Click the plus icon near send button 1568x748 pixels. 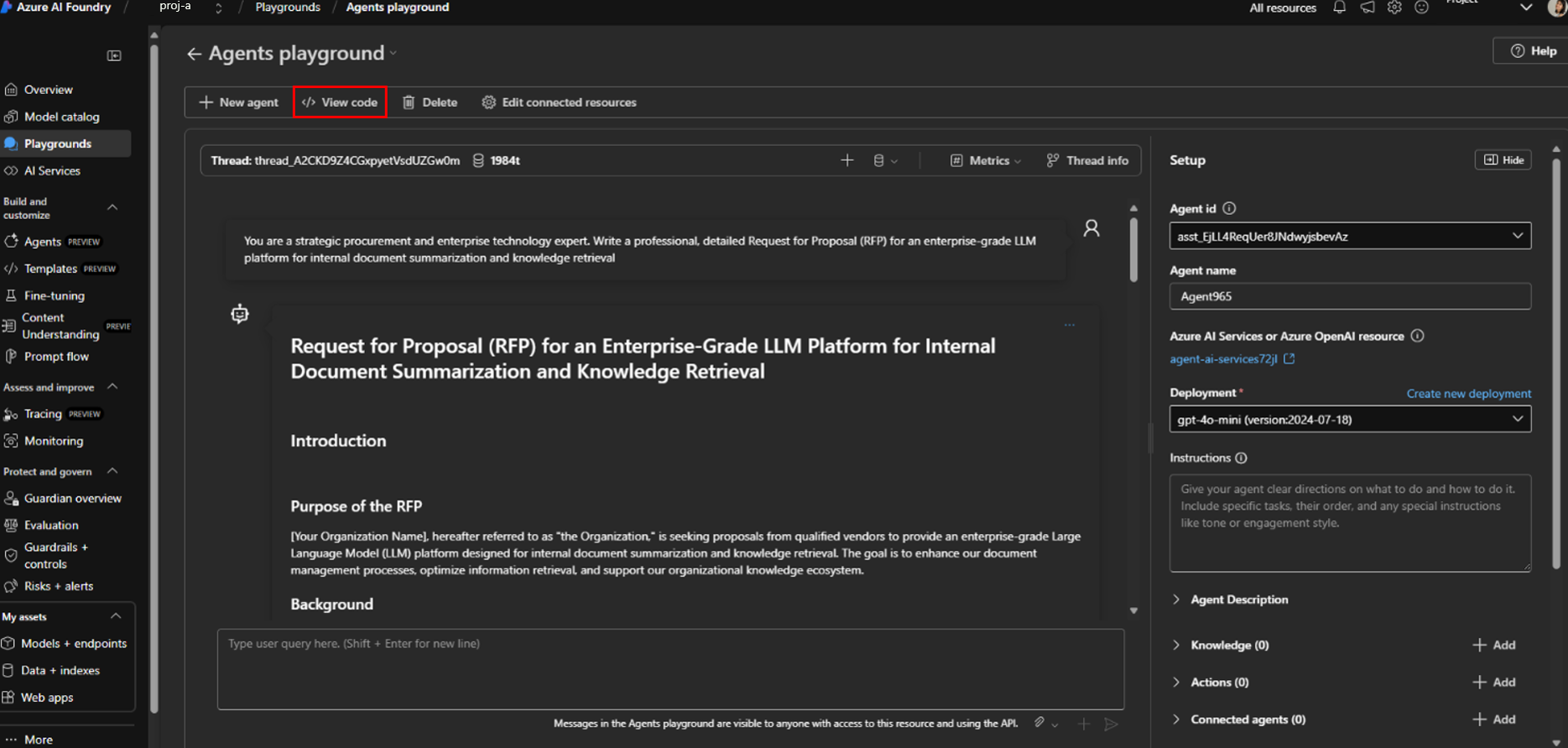[x=1084, y=724]
